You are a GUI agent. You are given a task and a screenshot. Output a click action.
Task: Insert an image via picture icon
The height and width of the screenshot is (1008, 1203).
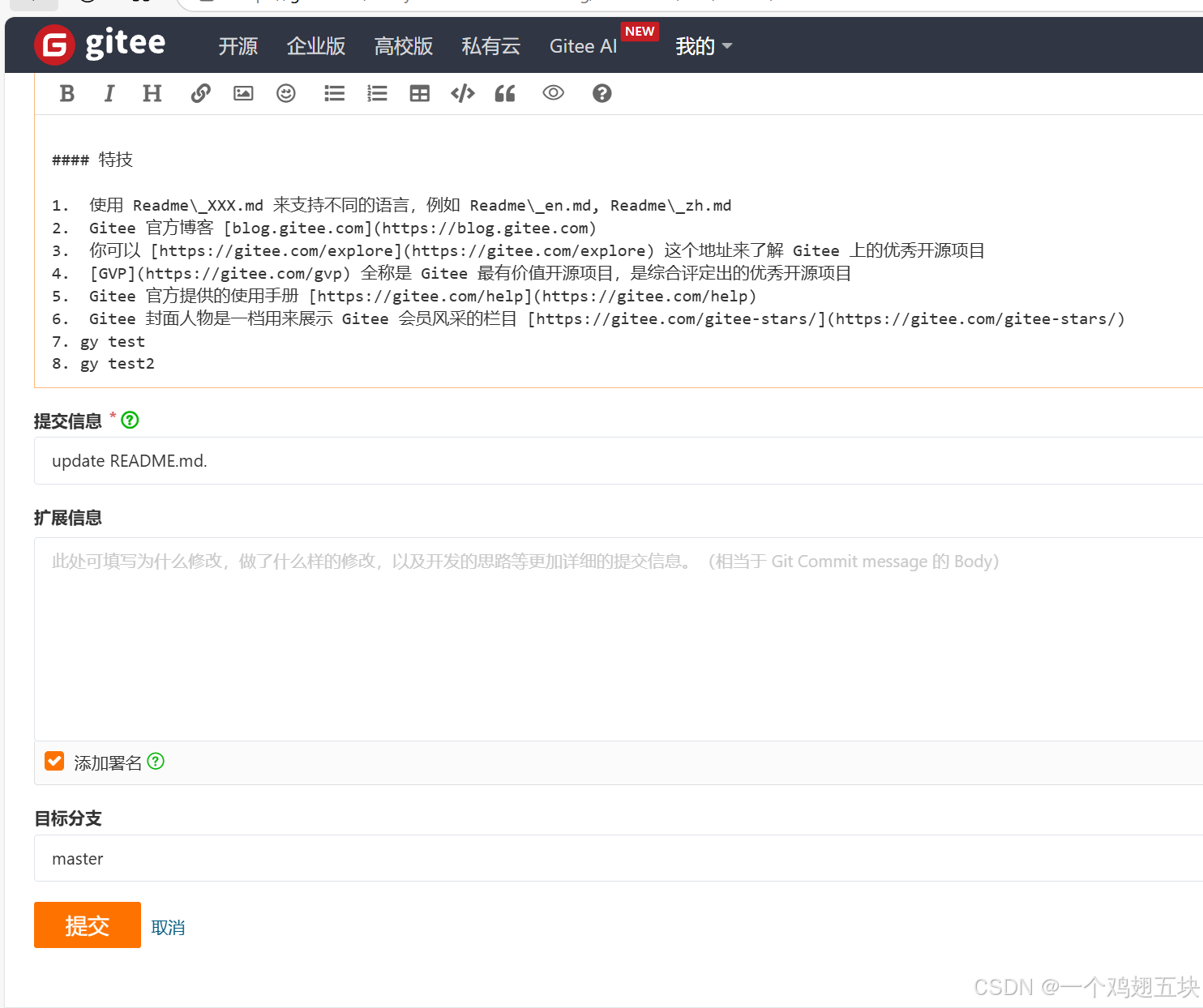click(x=243, y=93)
